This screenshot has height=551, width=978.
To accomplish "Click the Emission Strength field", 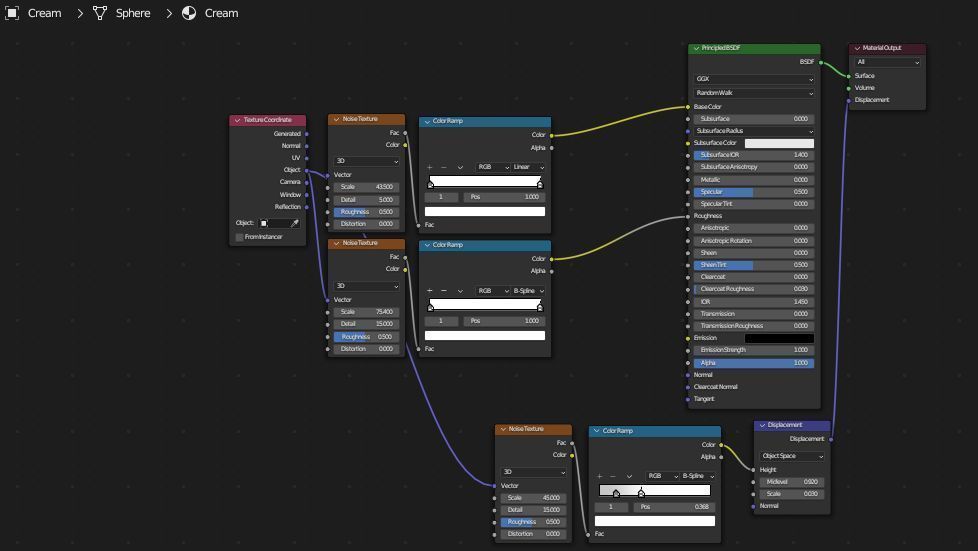I will [x=754, y=350].
